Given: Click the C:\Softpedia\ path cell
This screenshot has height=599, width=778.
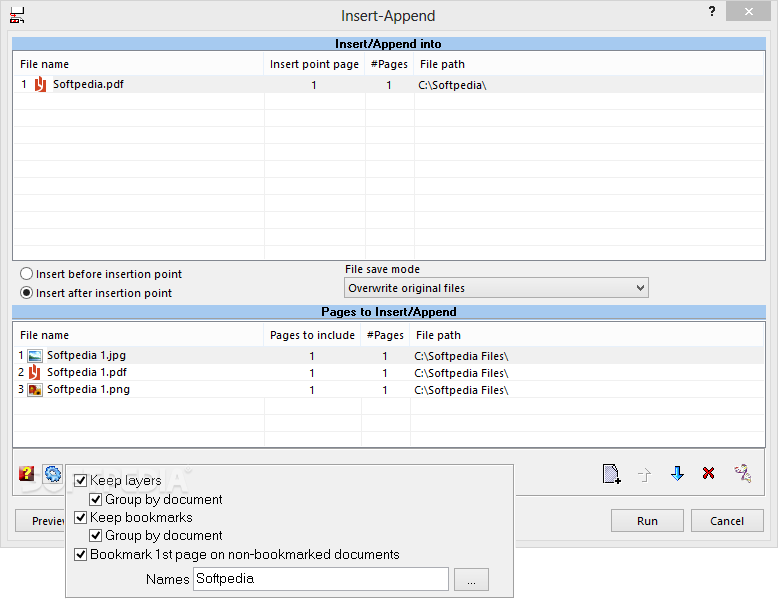Looking at the screenshot, I should (452, 85).
